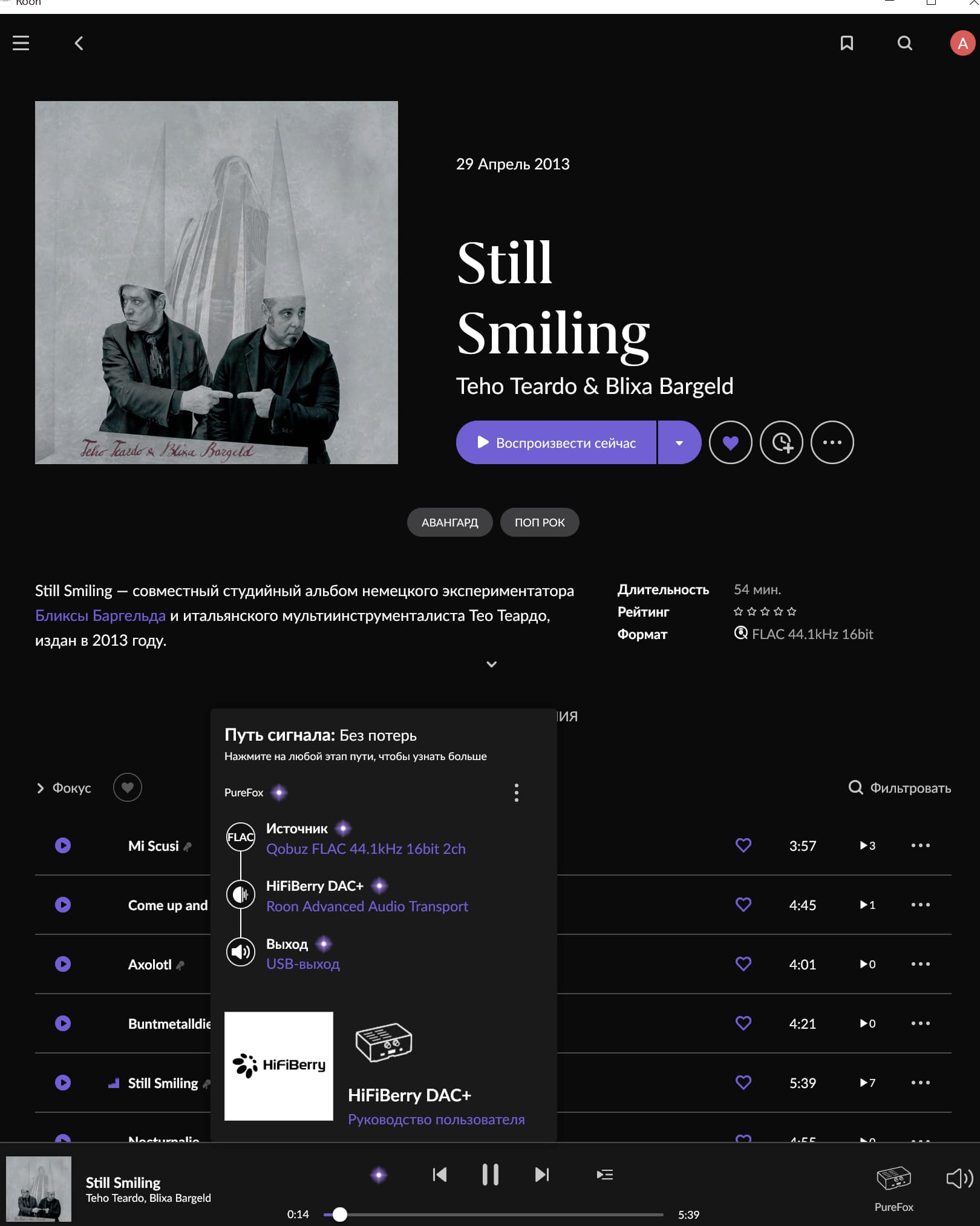Open the dropdown arrow beside Воспроизвести сейчас
Image resolution: width=980 pixels, height=1226 pixels.
(x=679, y=442)
